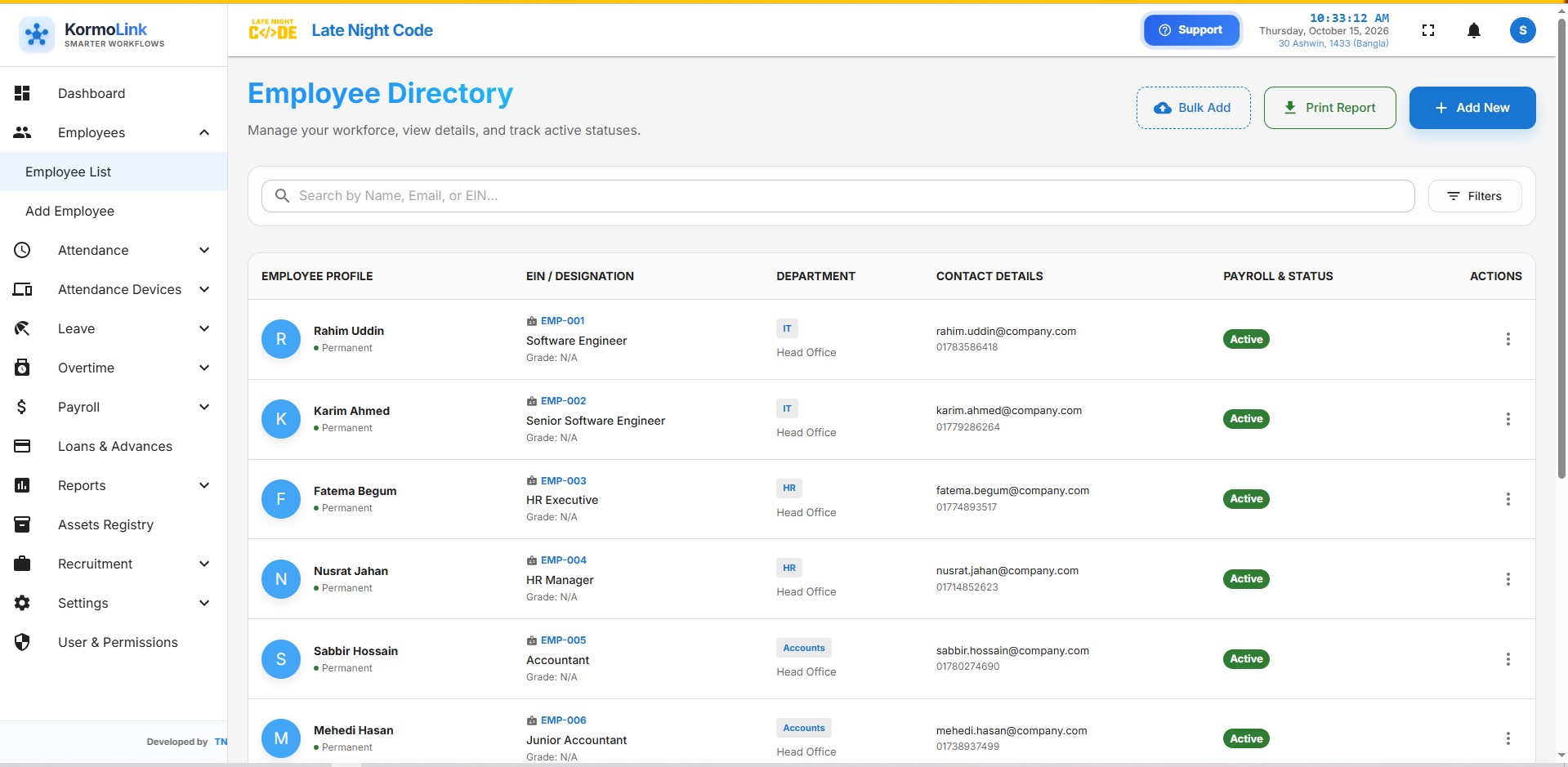Click the KormoLink logo

tap(92, 33)
